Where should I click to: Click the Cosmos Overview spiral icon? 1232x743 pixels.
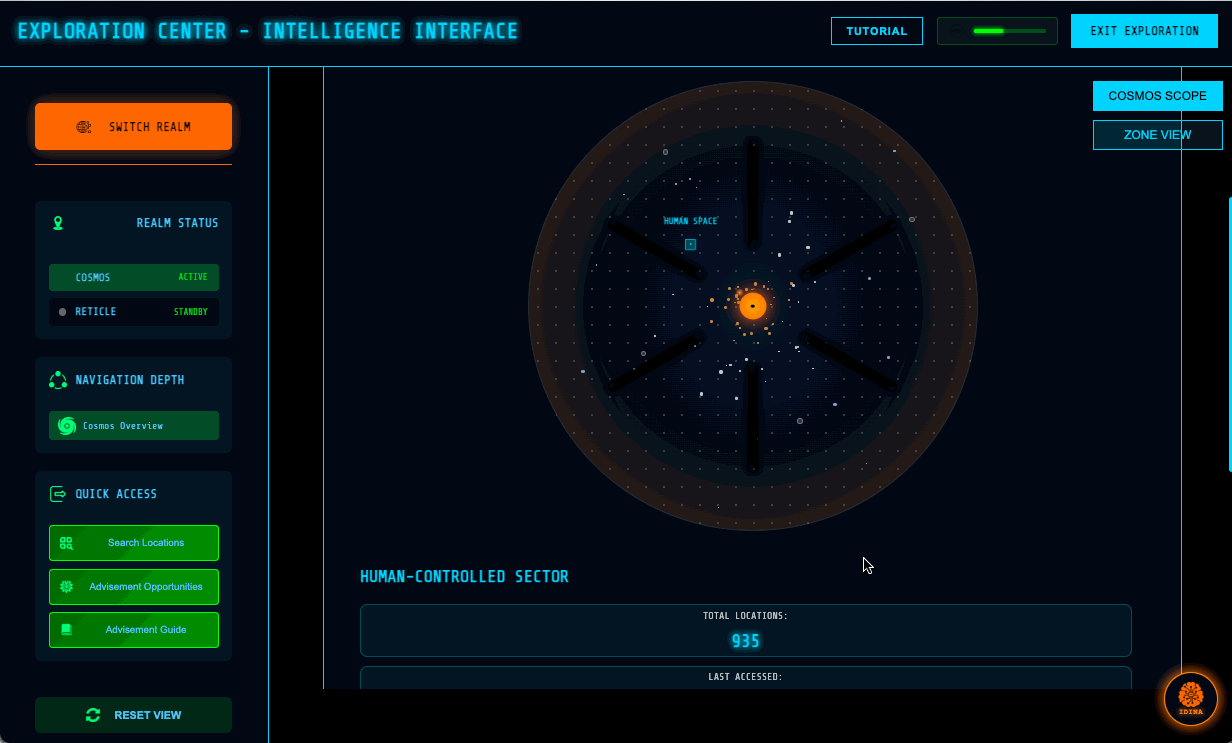point(67,426)
